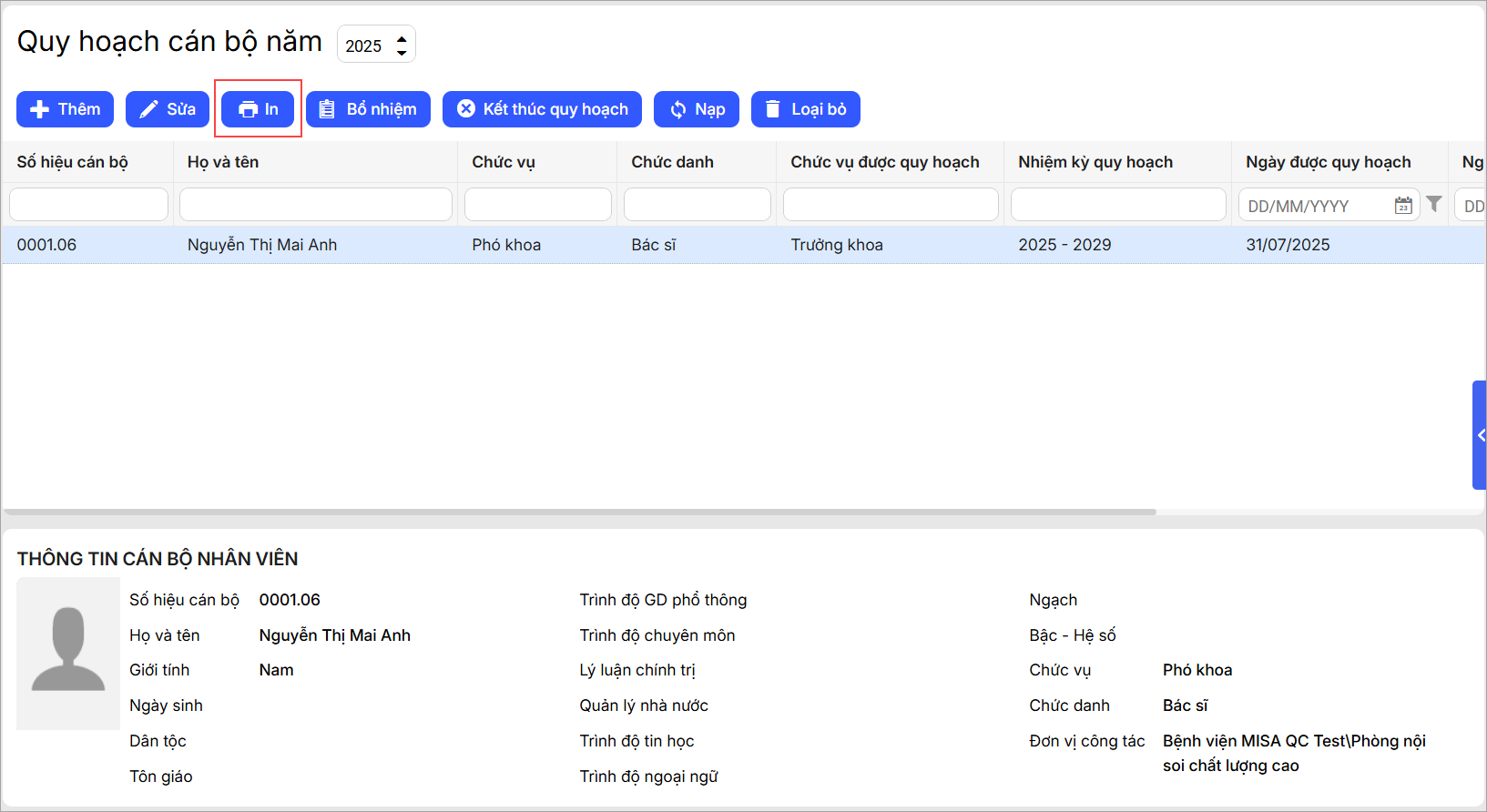
Task: Click Kết thúc quy hoạch button
Action: coord(542,109)
